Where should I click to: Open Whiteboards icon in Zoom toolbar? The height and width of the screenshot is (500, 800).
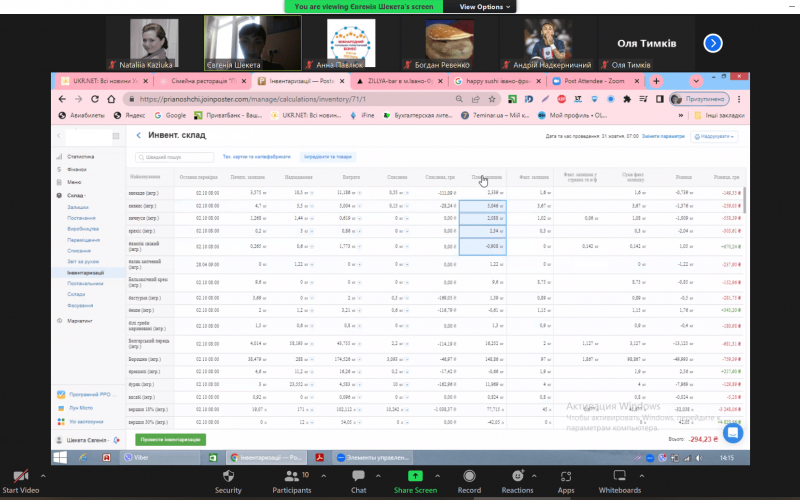pyautogui.click(x=619, y=476)
